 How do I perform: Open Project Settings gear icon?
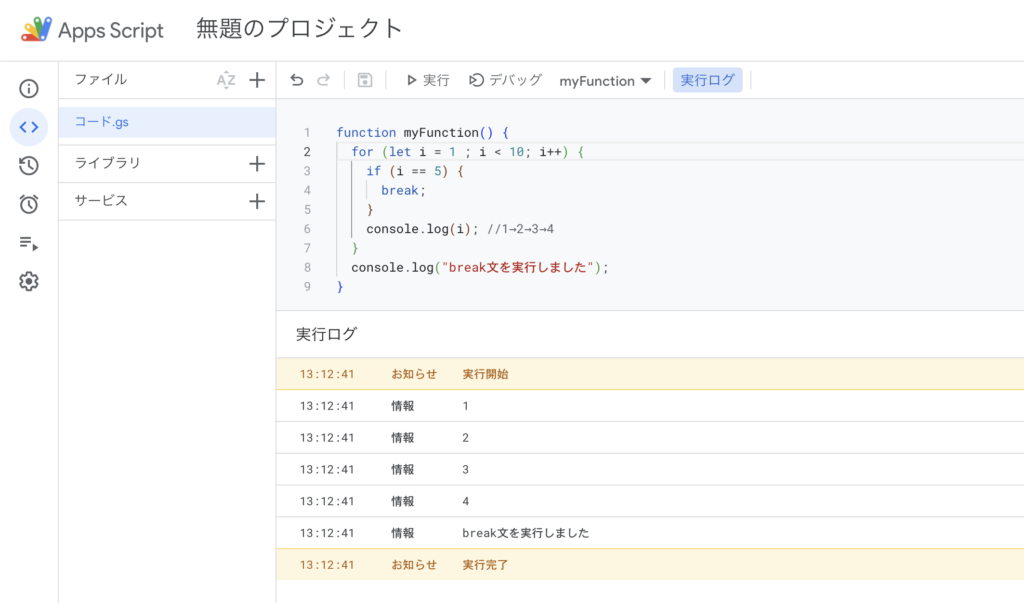pos(29,282)
